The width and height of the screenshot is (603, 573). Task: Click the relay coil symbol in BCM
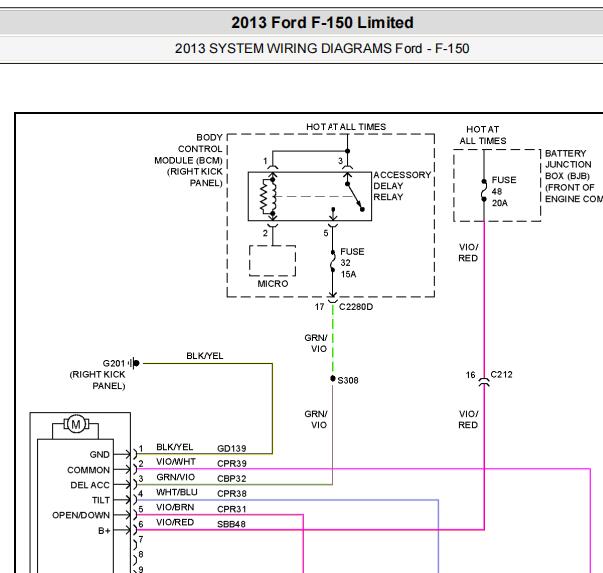pos(267,196)
